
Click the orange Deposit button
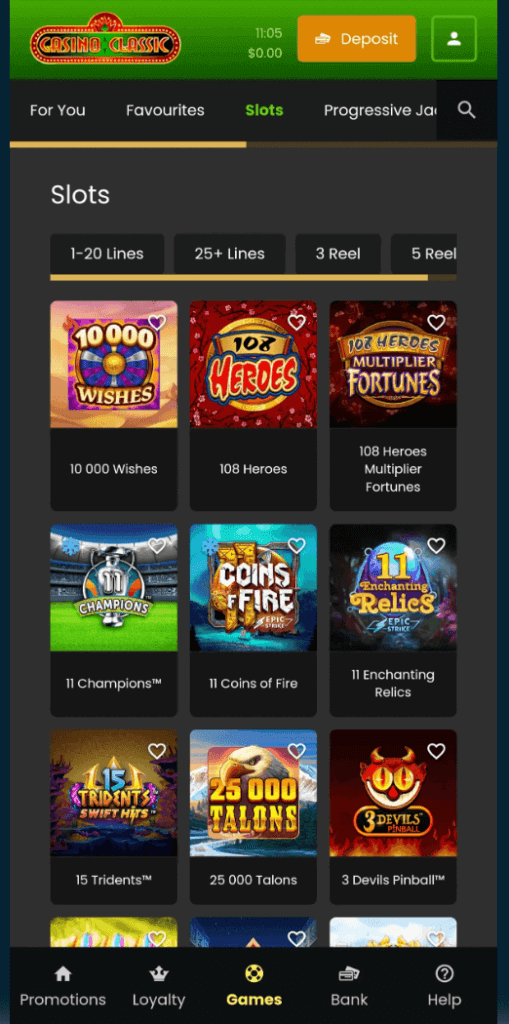[x=357, y=39]
